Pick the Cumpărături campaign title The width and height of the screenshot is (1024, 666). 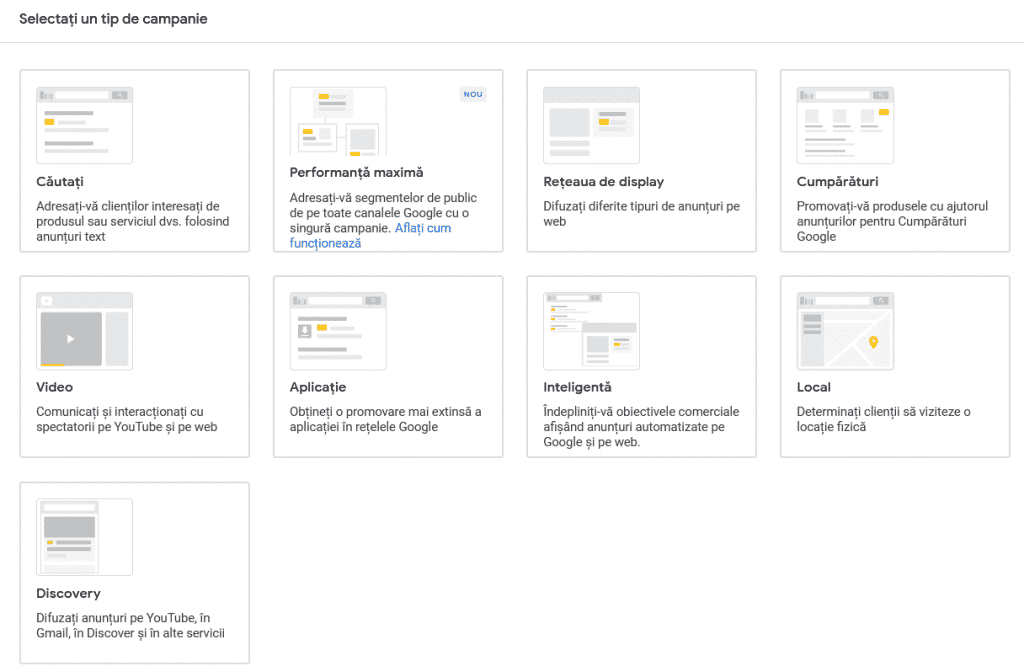click(837, 181)
